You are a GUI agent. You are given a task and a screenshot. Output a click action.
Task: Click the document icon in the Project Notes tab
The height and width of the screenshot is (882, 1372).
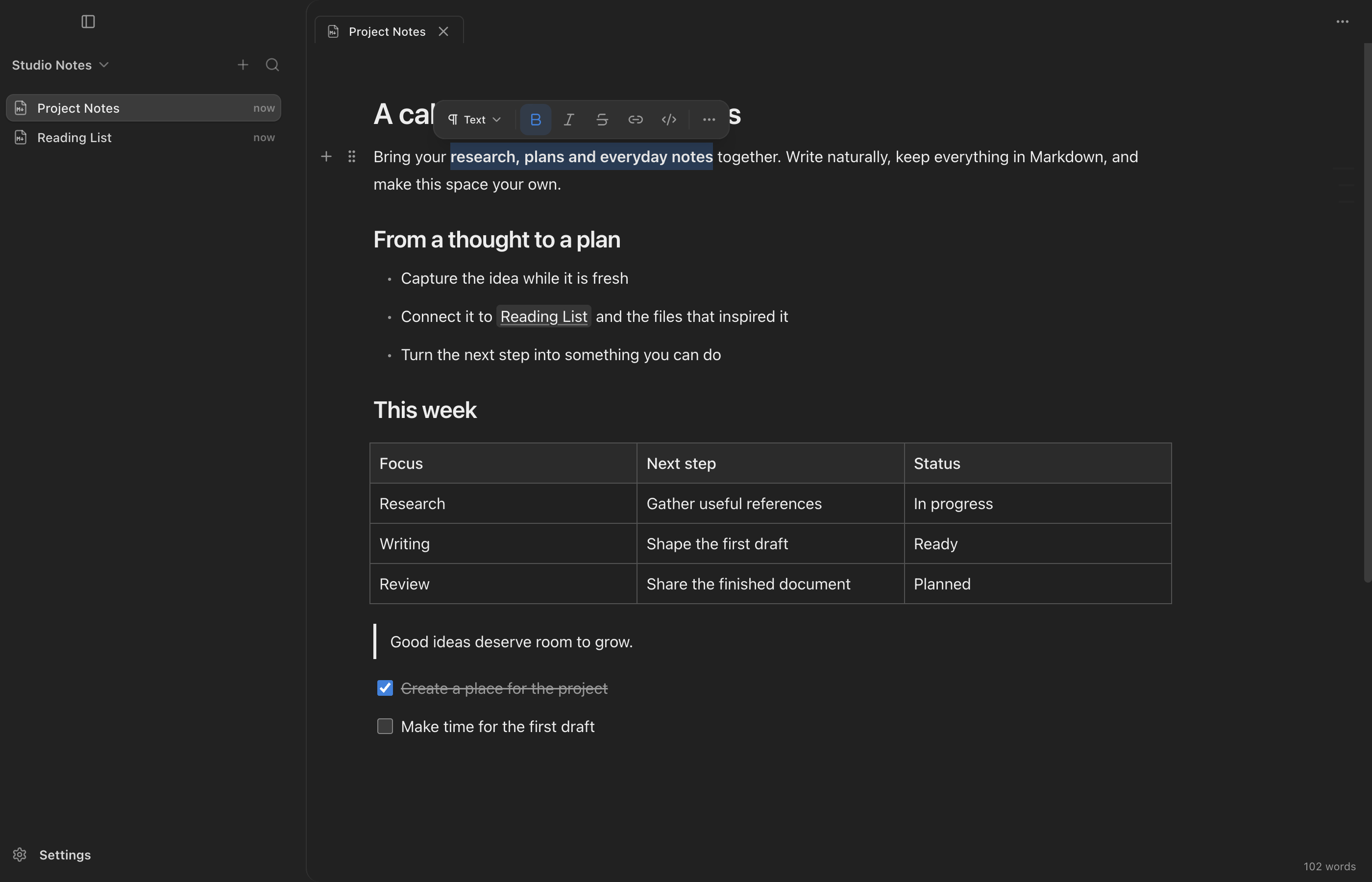[x=333, y=31]
